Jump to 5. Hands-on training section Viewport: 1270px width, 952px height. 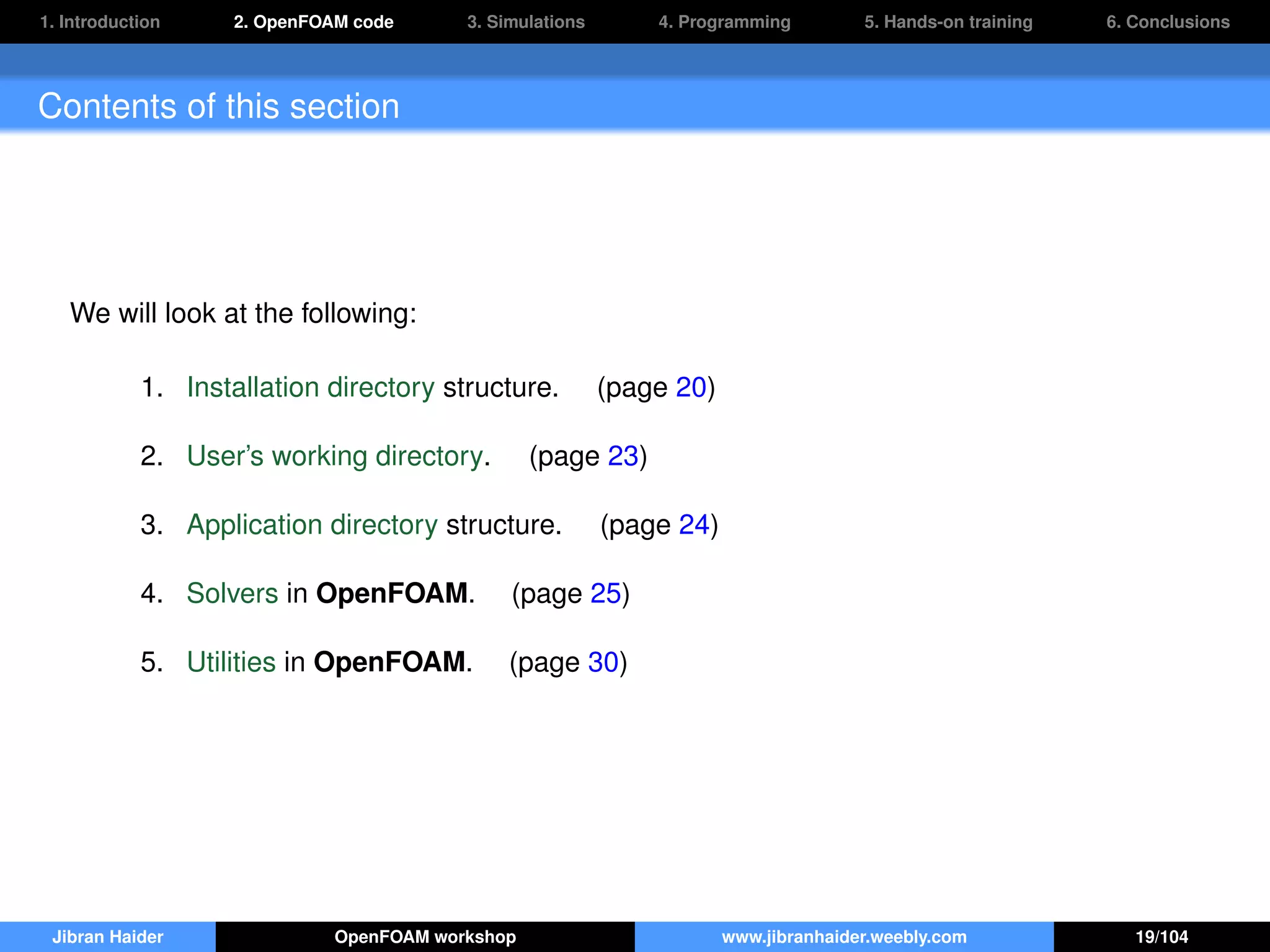pos(948,22)
